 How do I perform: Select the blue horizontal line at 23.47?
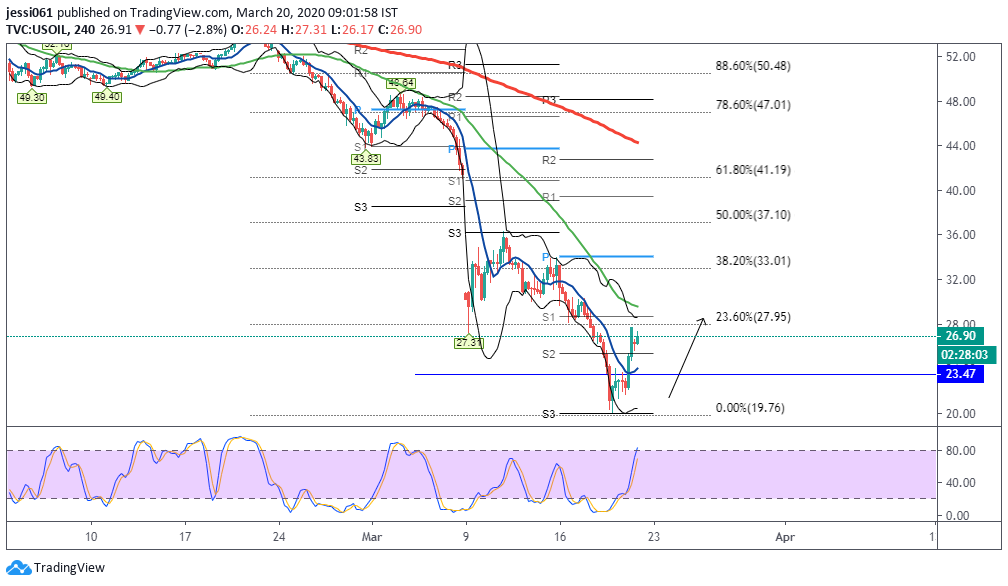[675, 374]
